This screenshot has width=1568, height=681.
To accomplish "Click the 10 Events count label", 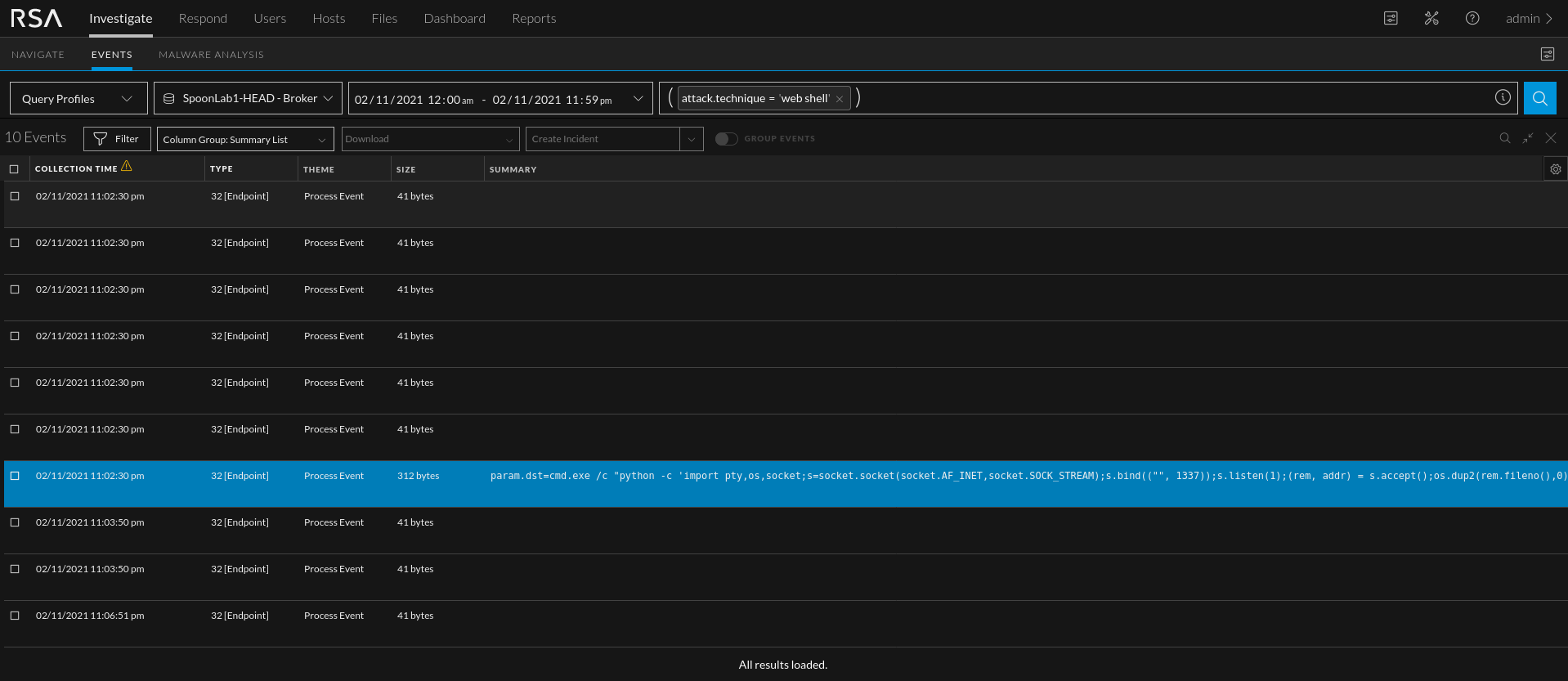I will (36, 137).
